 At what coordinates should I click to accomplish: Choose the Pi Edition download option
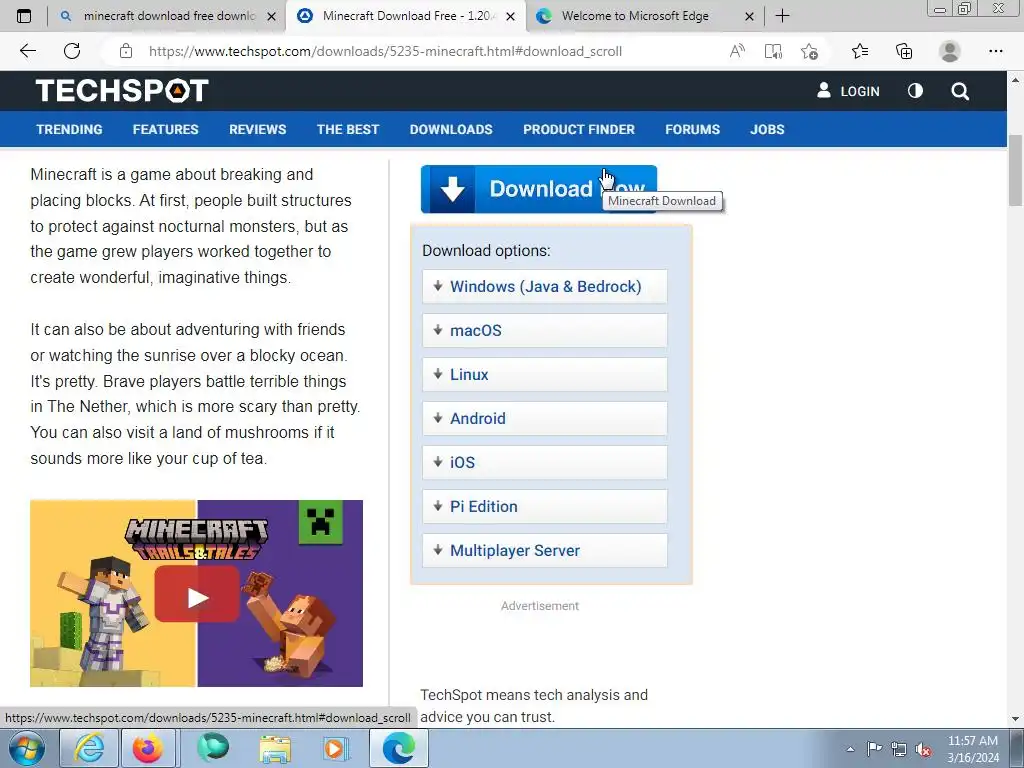pyautogui.click(x=545, y=507)
